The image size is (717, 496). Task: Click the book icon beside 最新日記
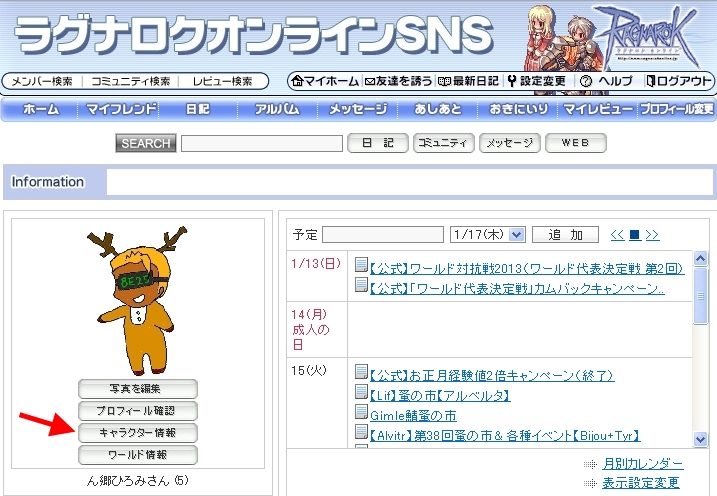(x=444, y=81)
